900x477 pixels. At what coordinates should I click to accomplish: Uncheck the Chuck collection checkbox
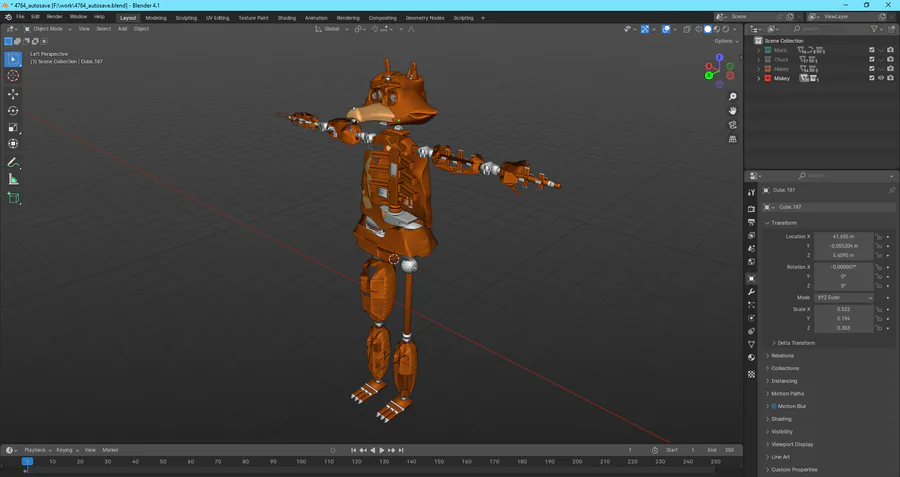(x=871, y=60)
